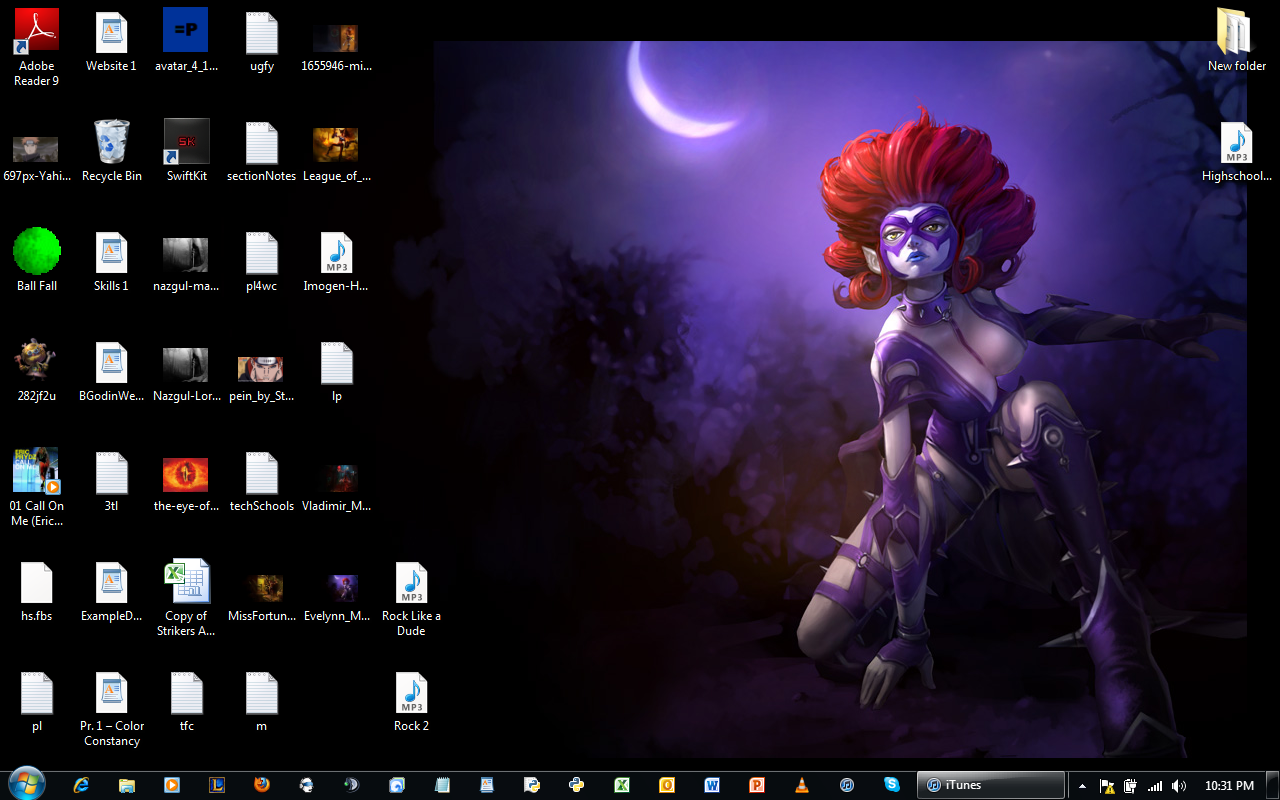Click Firefox icon in the taskbar
The height and width of the screenshot is (800, 1280).
[x=262, y=785]
